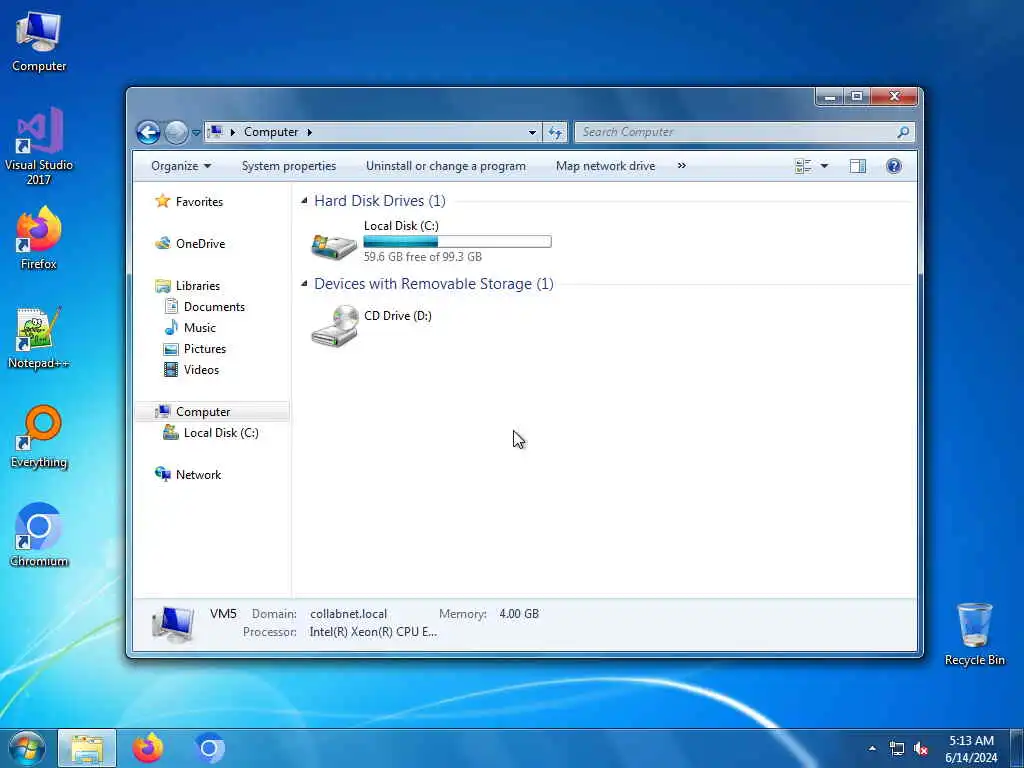
Task: Click System properties
Action: coord(289,166)
